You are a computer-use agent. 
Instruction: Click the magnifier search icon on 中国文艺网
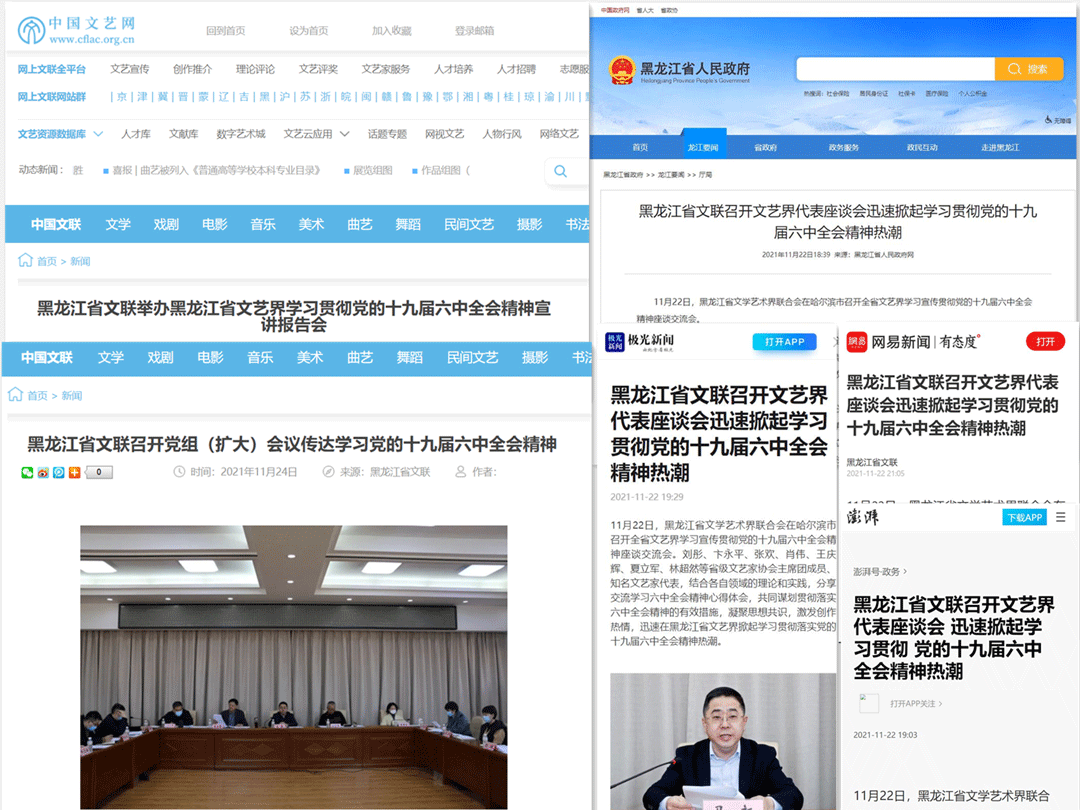pos(560,171)
